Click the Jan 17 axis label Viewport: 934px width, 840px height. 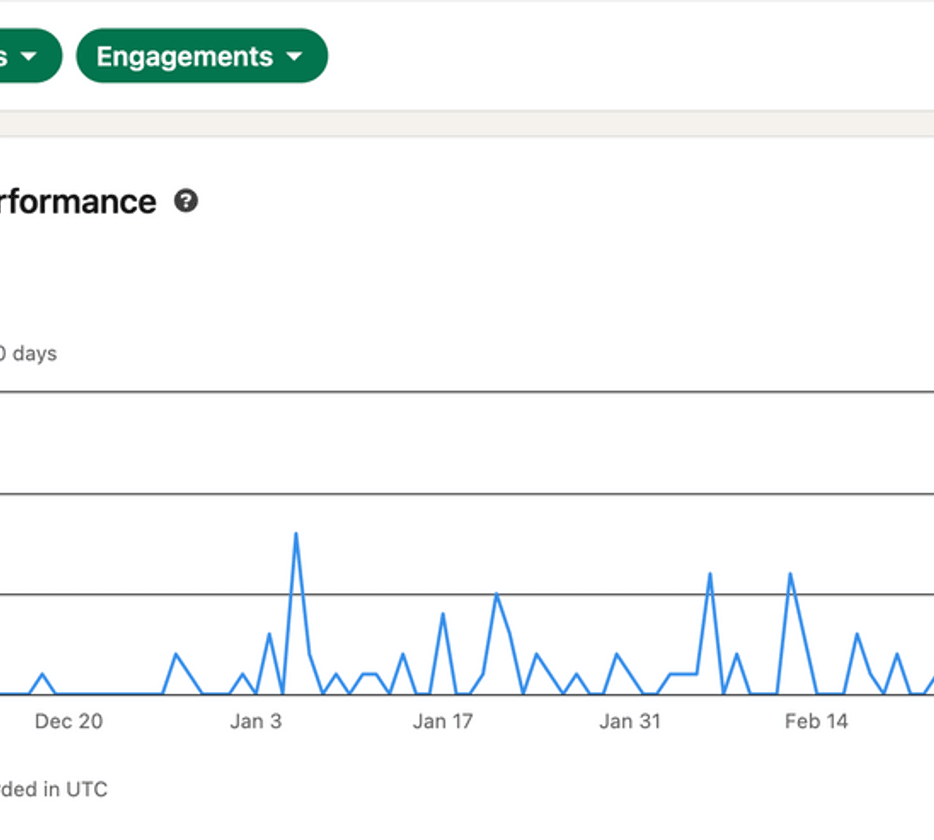(443, 721)
